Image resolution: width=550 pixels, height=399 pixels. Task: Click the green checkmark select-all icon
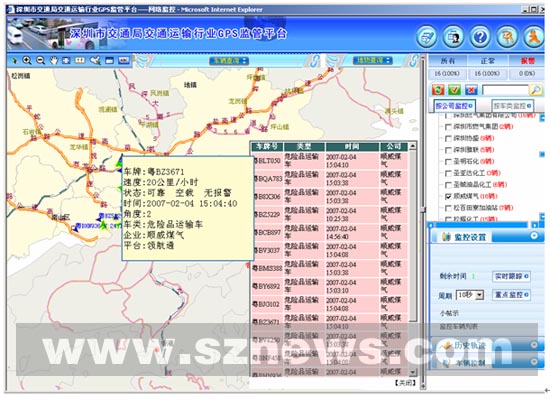(x=454, y=90)
